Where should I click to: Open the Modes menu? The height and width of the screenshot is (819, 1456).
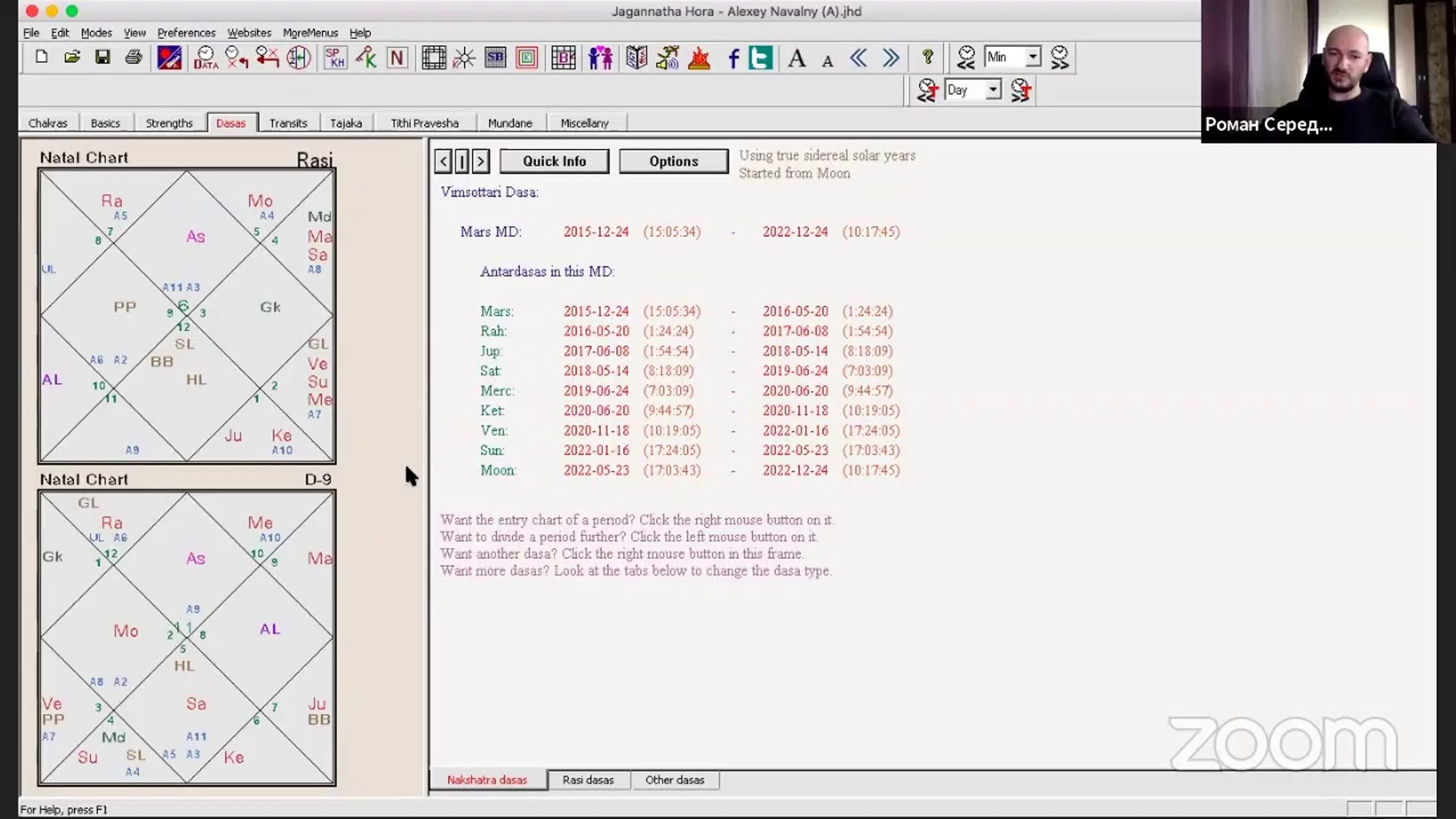97,33
